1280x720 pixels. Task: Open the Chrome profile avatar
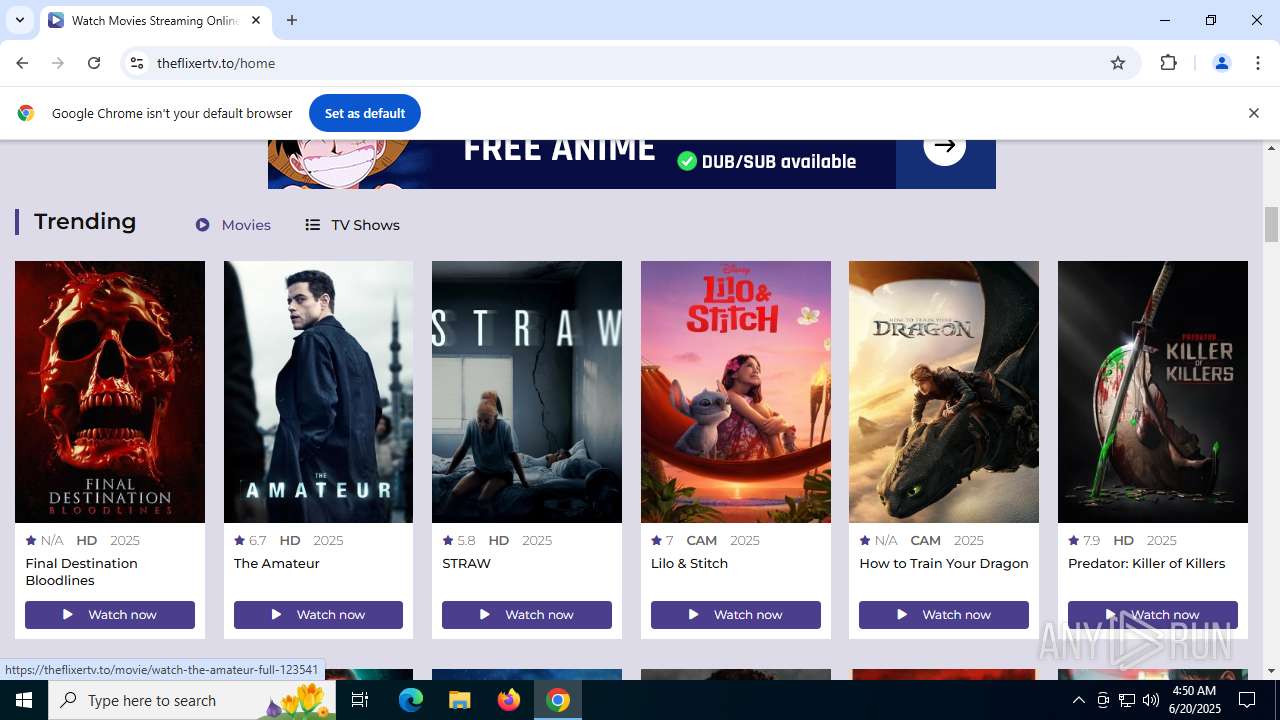[1221, 63]
